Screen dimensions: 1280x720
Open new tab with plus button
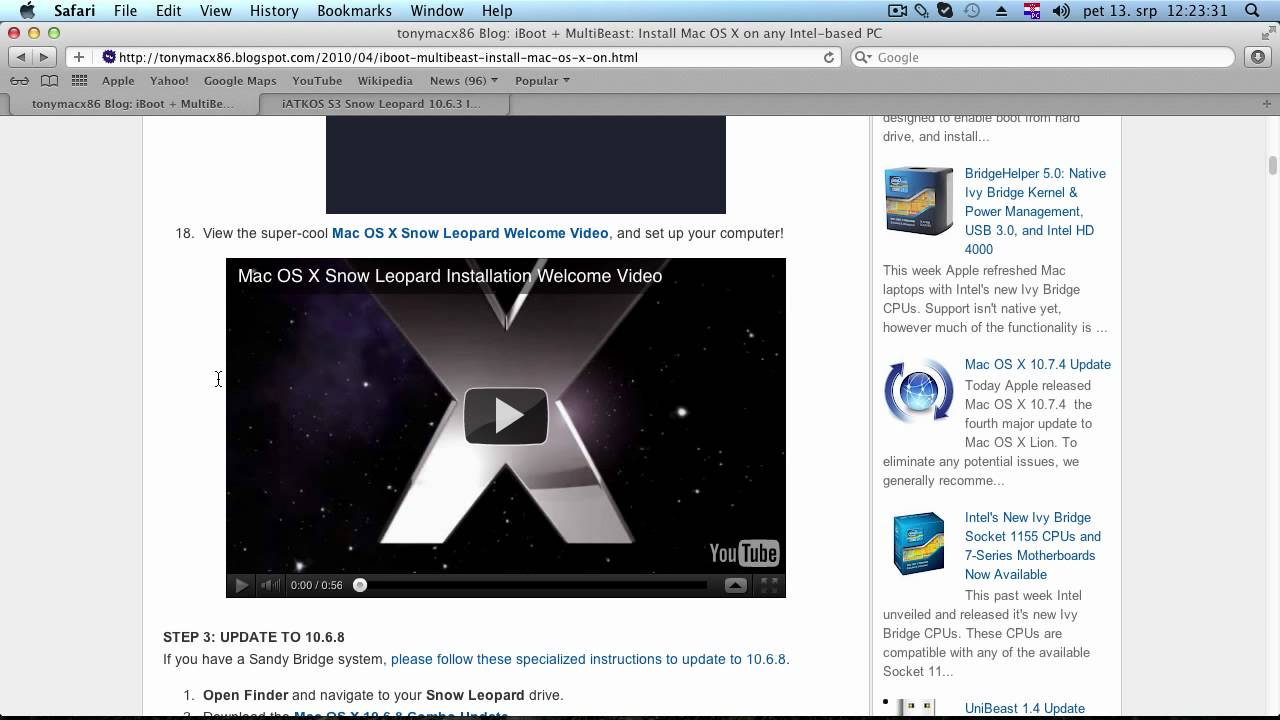click(1267, 103)
